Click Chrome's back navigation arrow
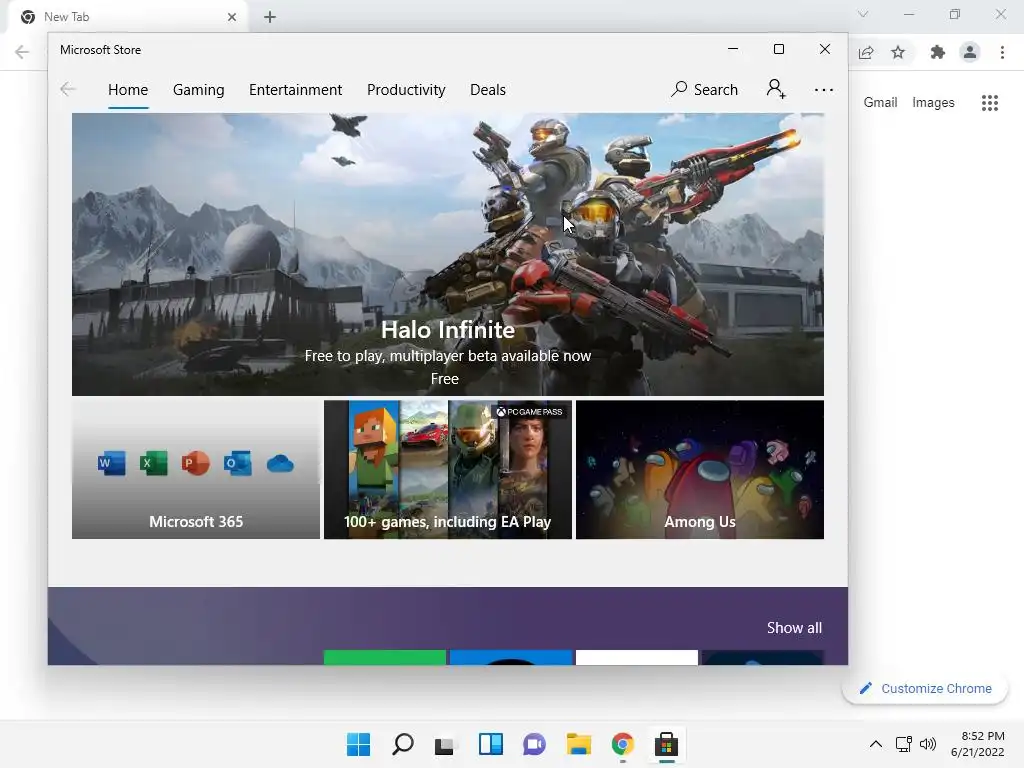Screen dimensions: 1024x768 (22, 52)
